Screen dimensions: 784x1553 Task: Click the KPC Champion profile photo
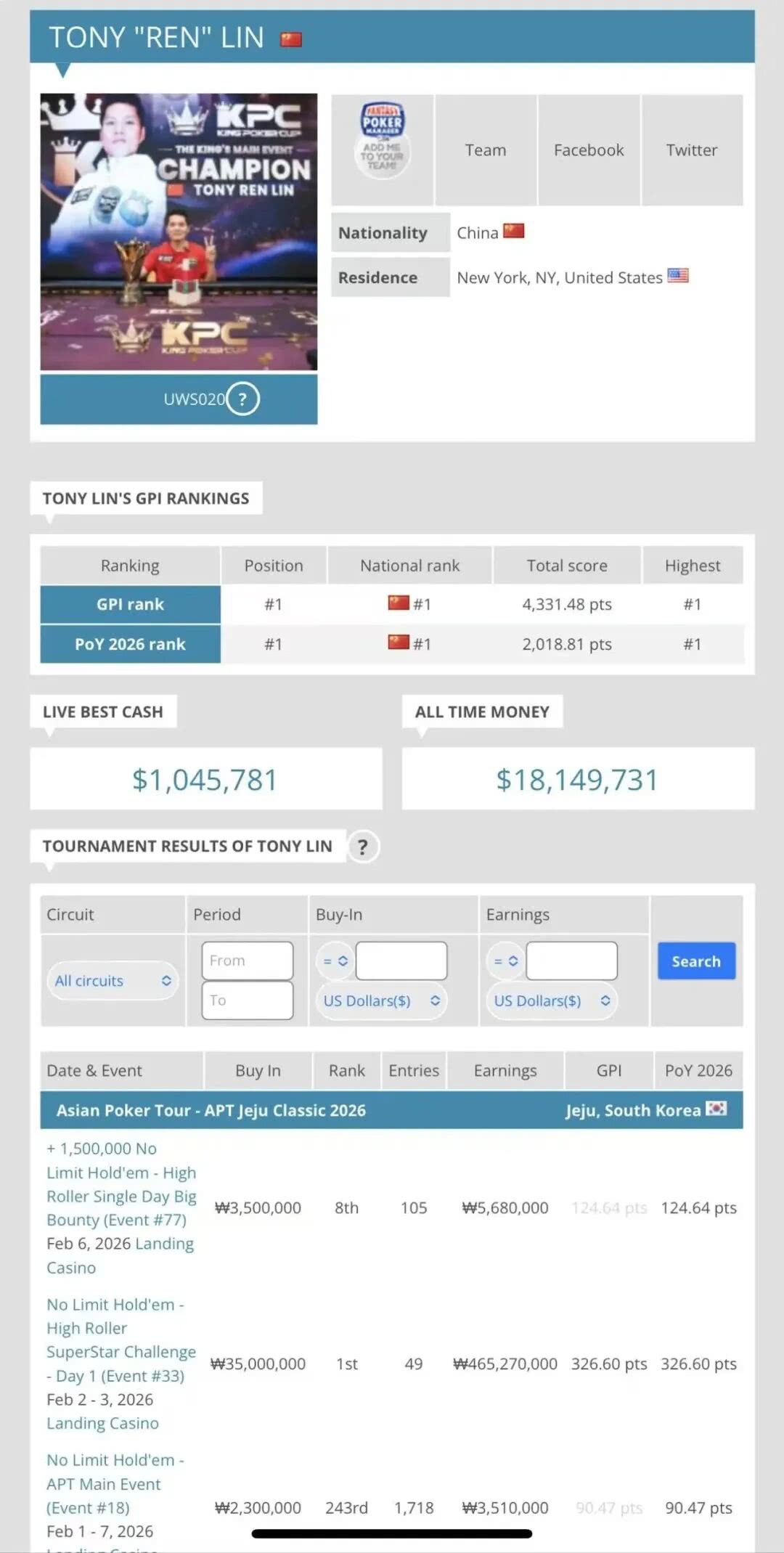[x=179, y=232]
